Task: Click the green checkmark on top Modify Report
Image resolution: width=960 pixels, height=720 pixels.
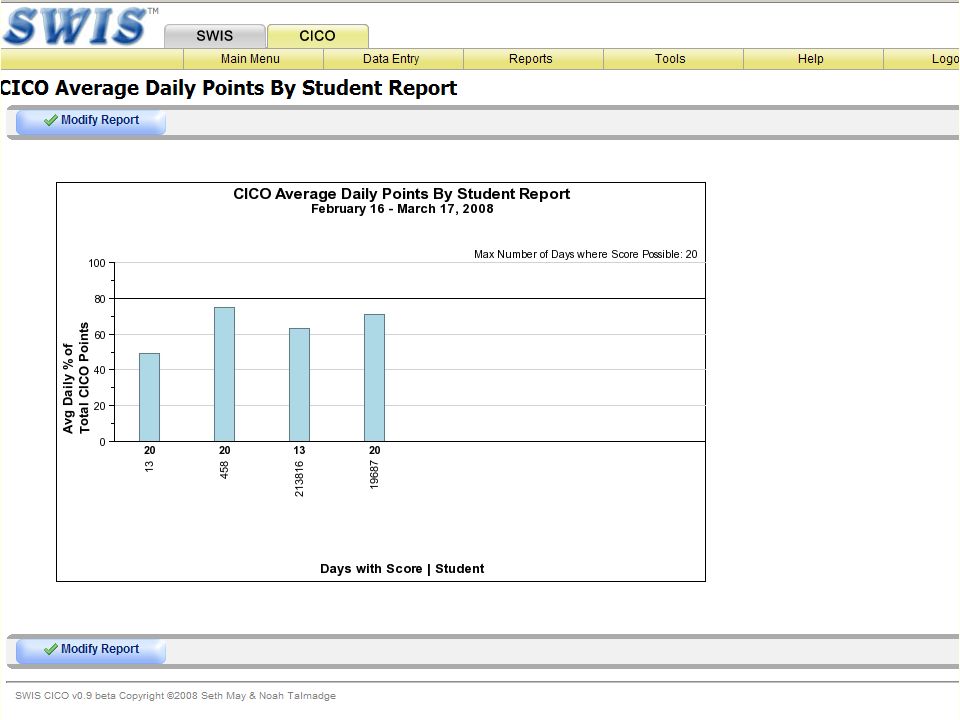Action: (x=51, y=121)
